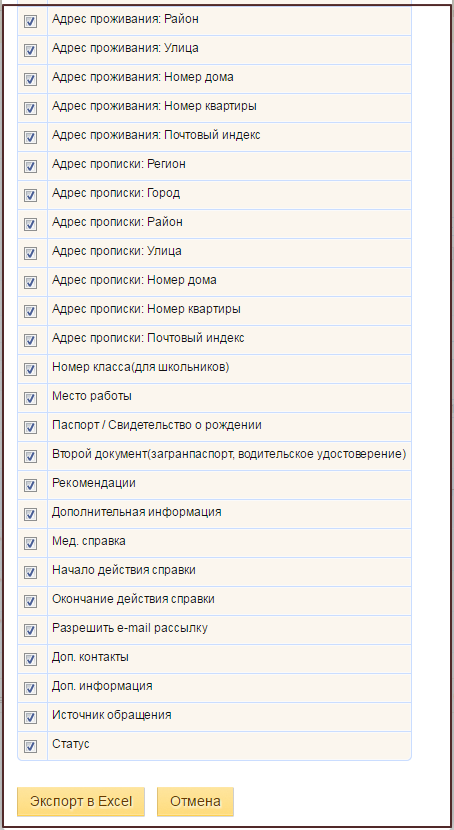The width and height of the screenshot is (454, 830).
Task: Toggle Адрес проживания: Номер квартиры checkbox
Action: coord(31,108)
